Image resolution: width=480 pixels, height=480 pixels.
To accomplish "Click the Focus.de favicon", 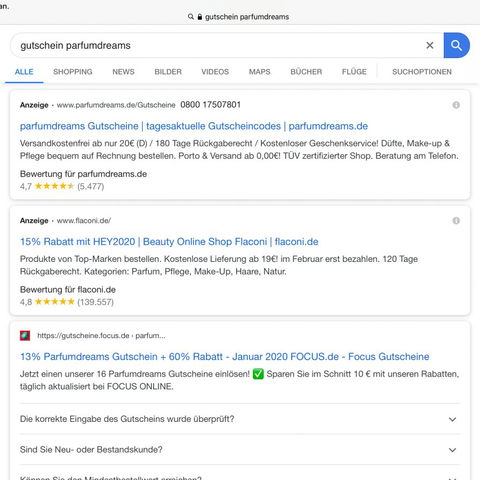I will (x=25, y=336).
